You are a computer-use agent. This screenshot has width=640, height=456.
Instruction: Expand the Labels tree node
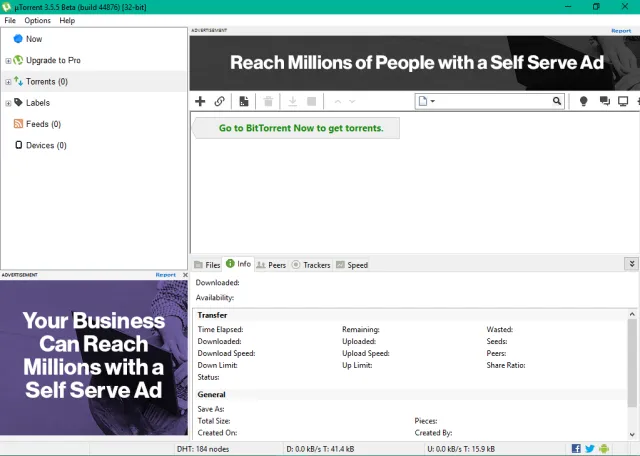tap(8, 103)
